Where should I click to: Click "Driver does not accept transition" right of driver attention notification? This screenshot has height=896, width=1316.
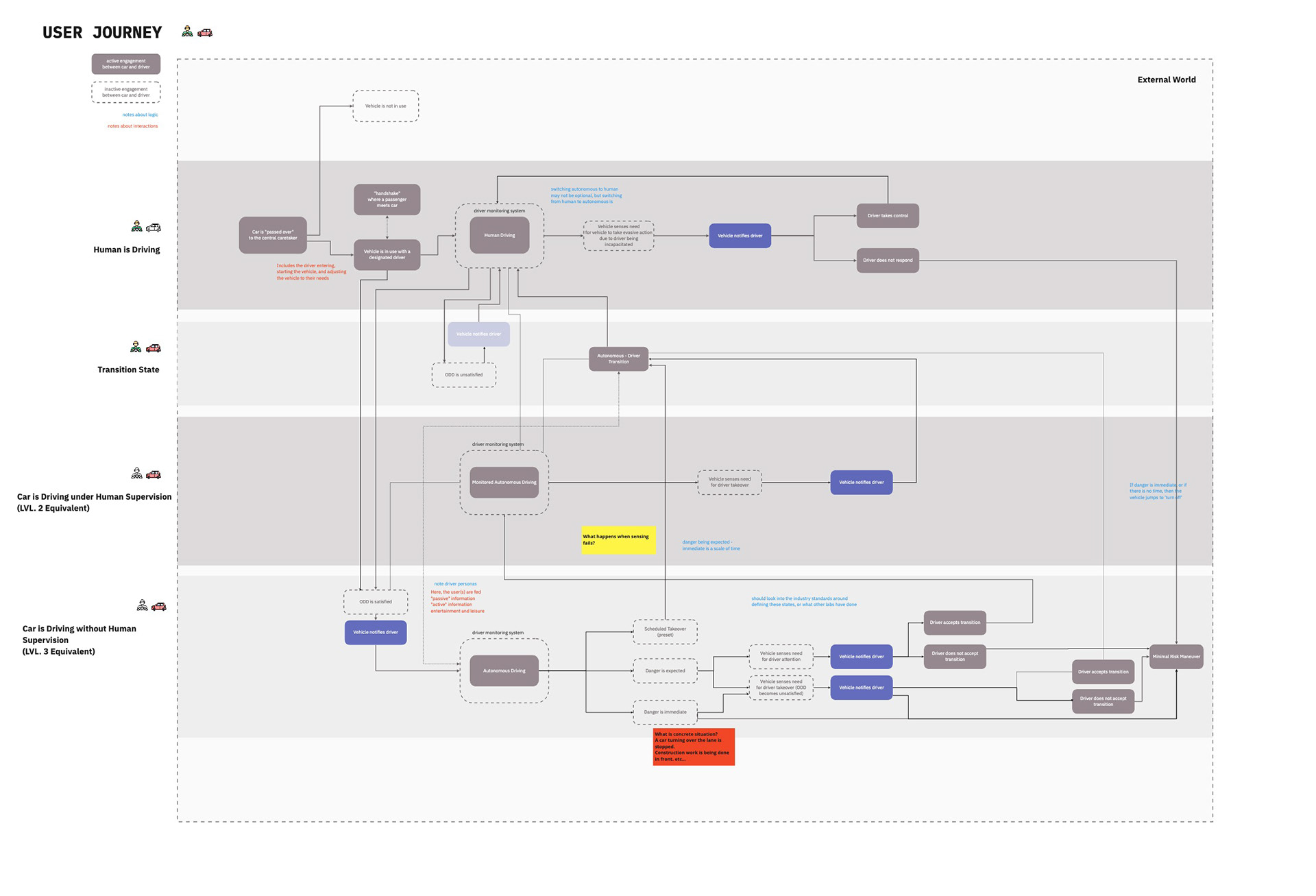click(x=955, y=657)
